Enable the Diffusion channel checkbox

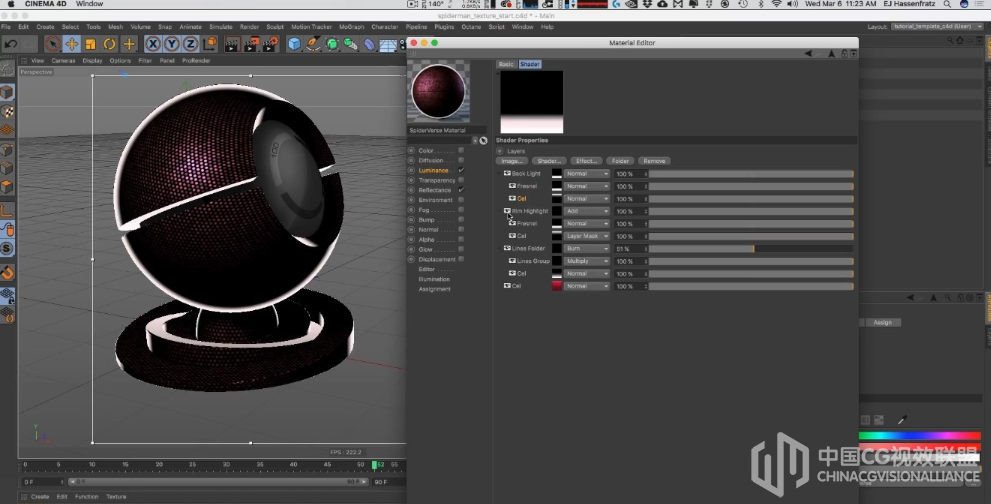click(x=461, y=160)
